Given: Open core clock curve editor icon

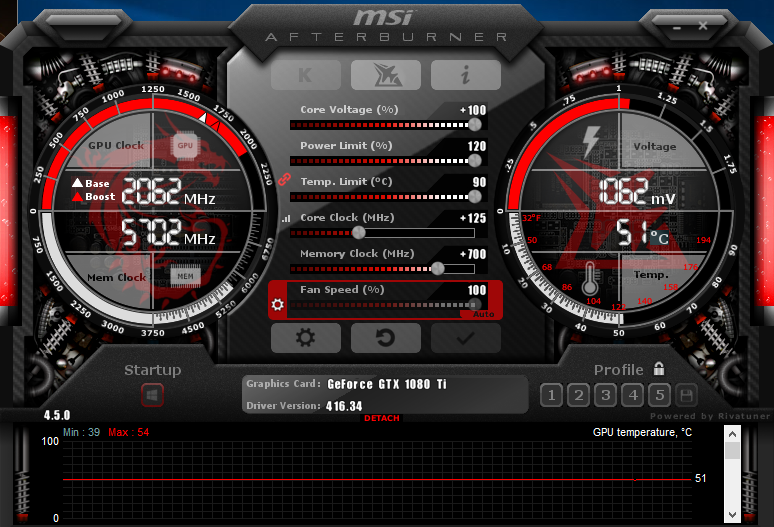Looking at the screenshot, I should click(286, 218).
